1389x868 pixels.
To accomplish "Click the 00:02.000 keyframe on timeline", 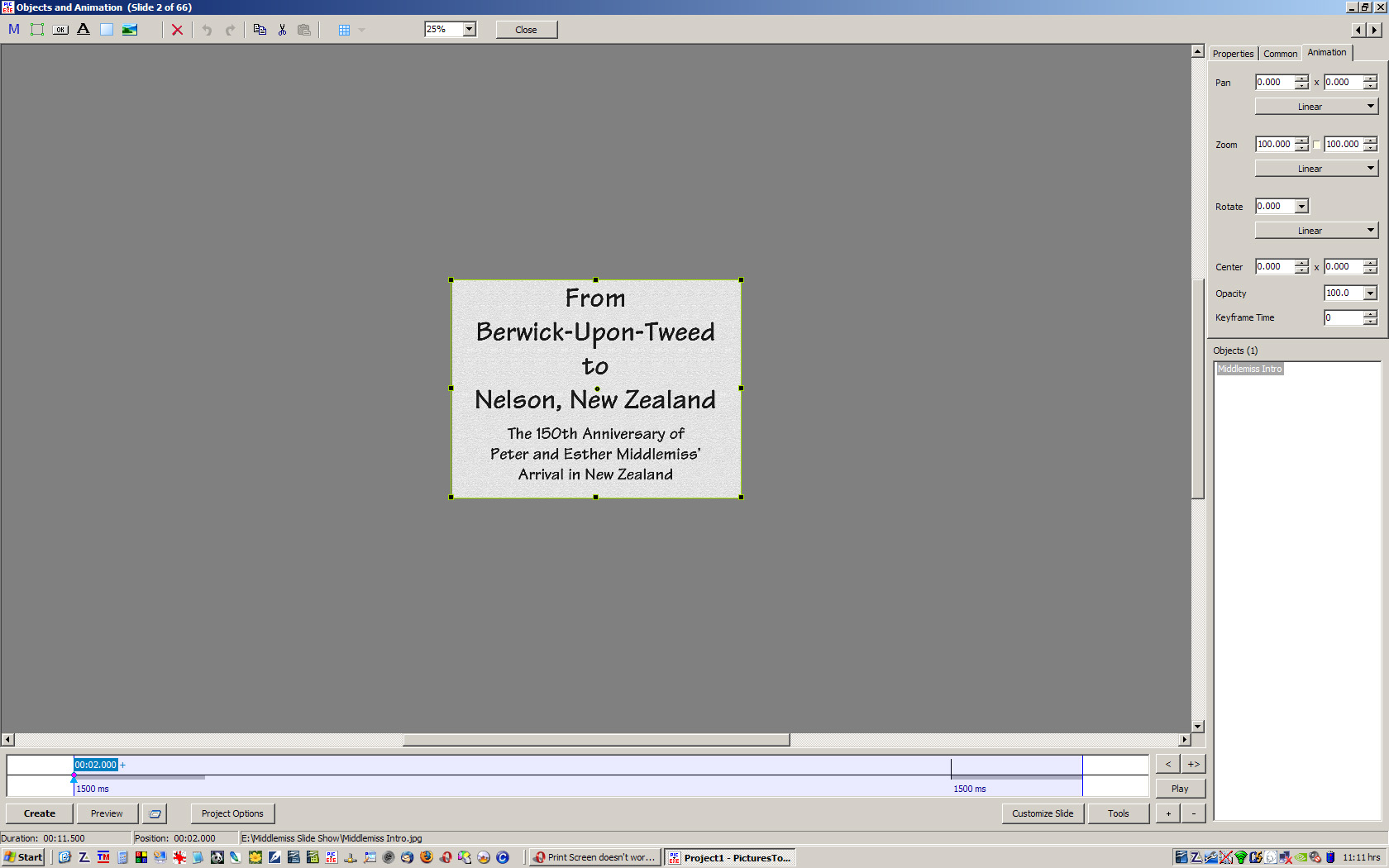I will 96,765.
